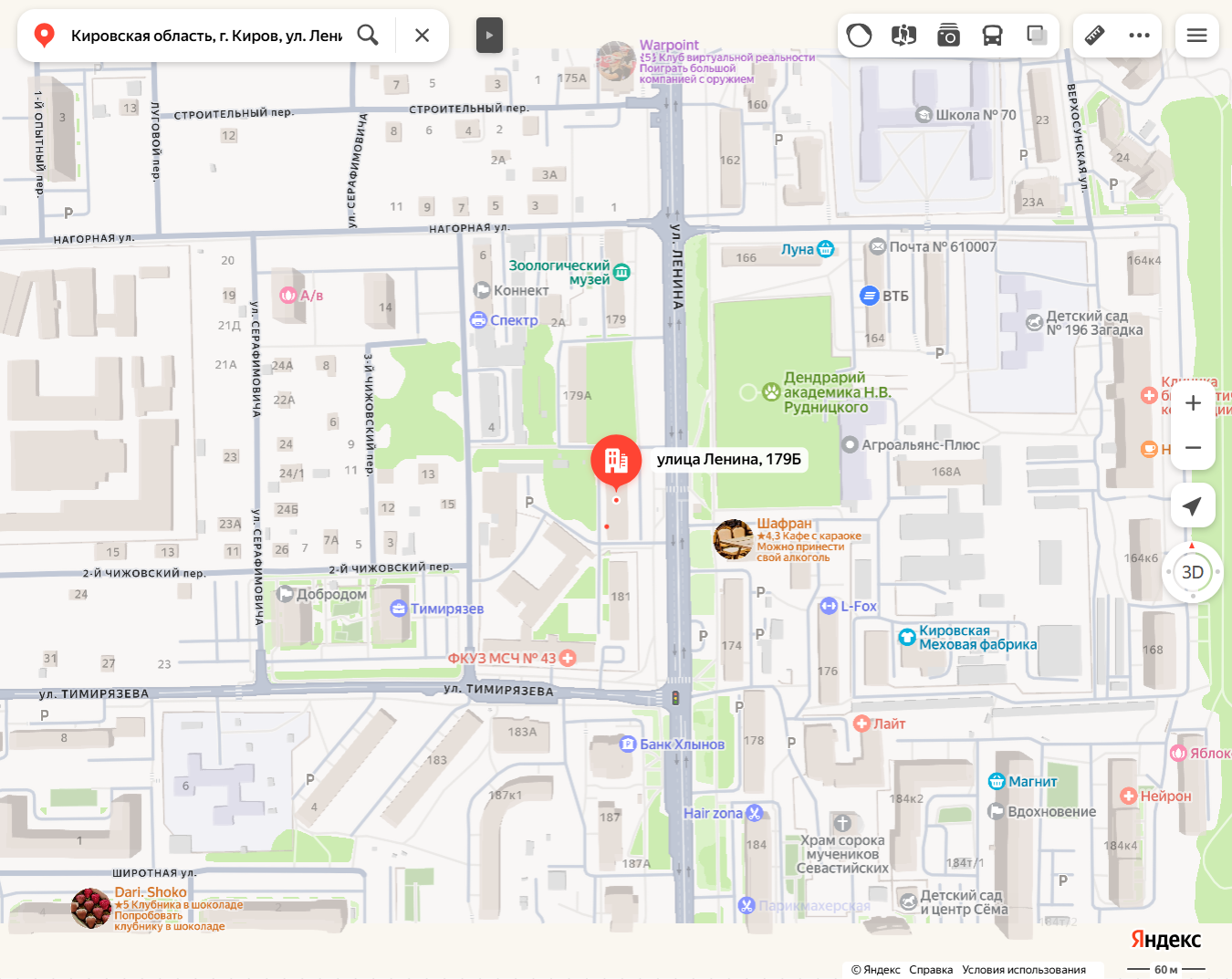1232x979 pixels.
Task: Open the Шафран cafe photo thumbnail
Action: coord(733,539)
